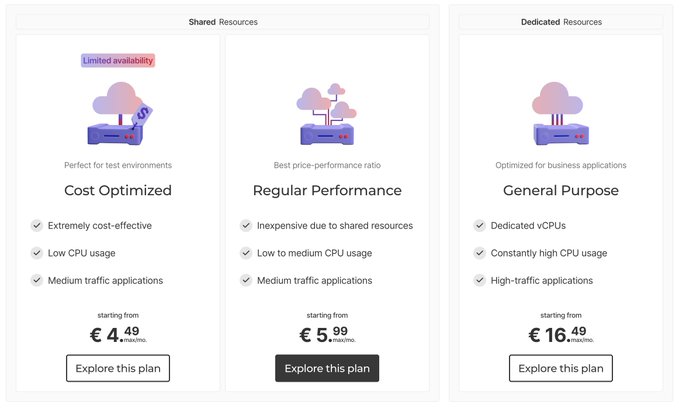Click checkmark beside Inexpensive due to shared resources
This screenshot has height=408, width=679.
(x=246, y=225)
